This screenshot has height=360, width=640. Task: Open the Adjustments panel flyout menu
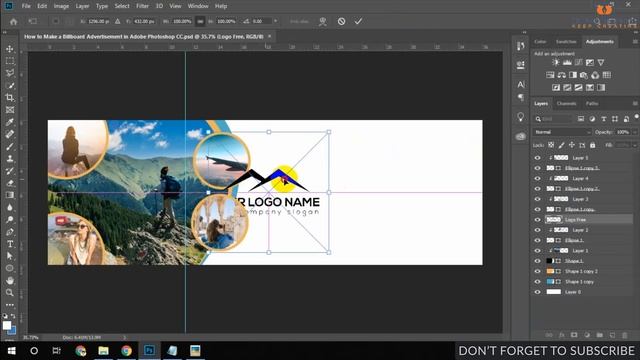(635, 42)
